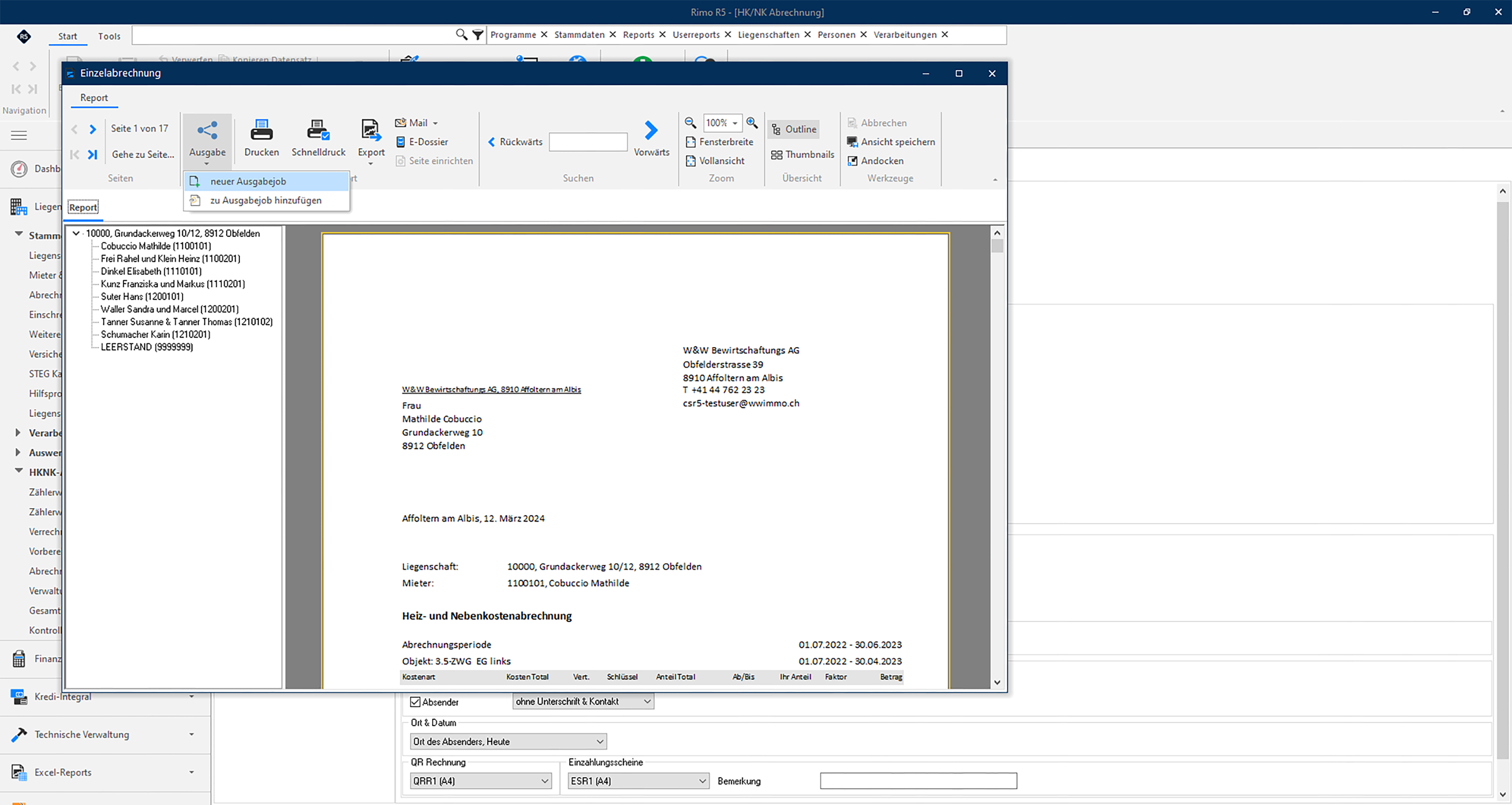Click the Suchen text input field
The height and width of the screenshot is (805, 1512).
click(588, 142)
